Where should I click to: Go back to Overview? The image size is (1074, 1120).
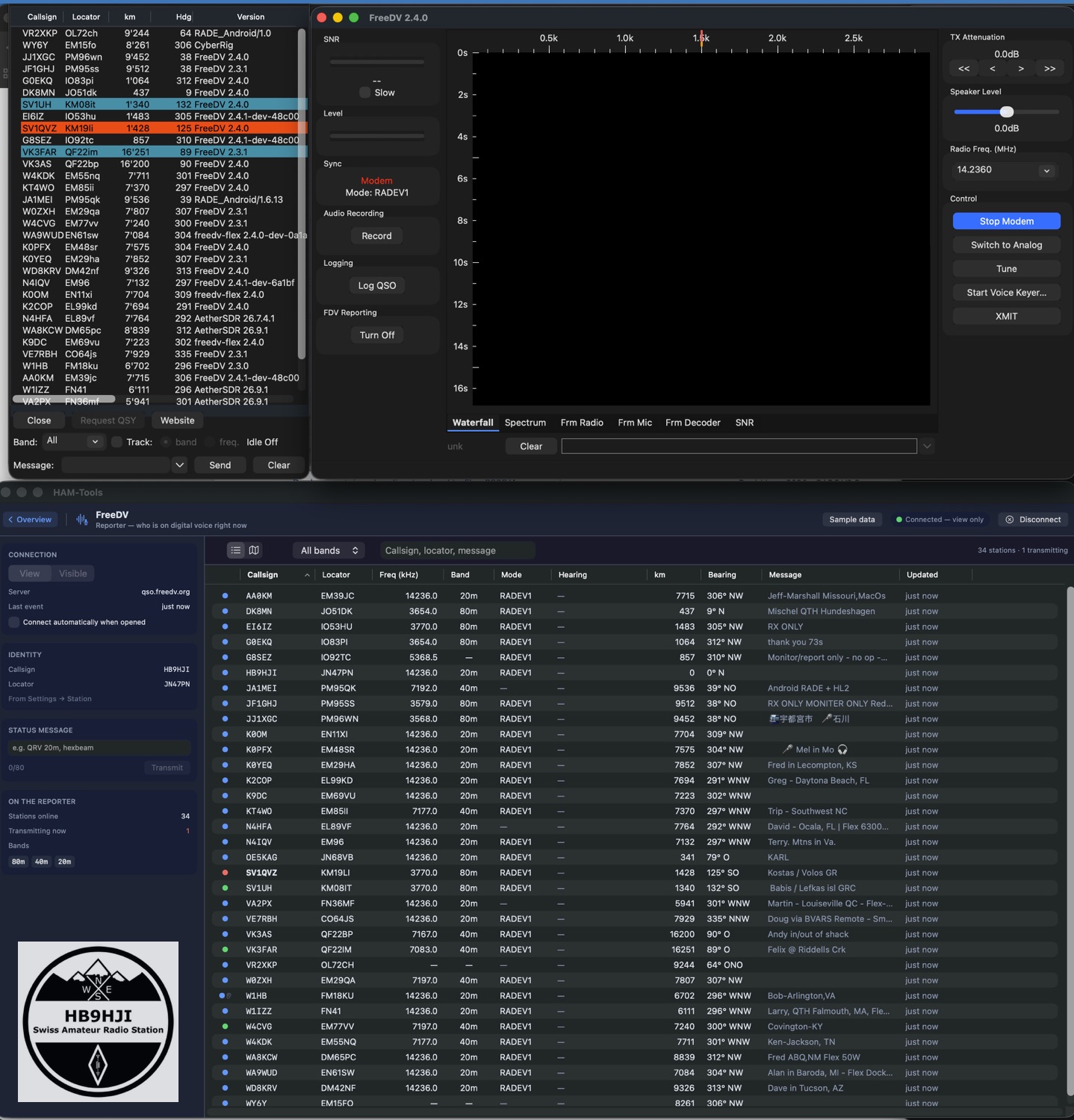click(x=30, y=520)
